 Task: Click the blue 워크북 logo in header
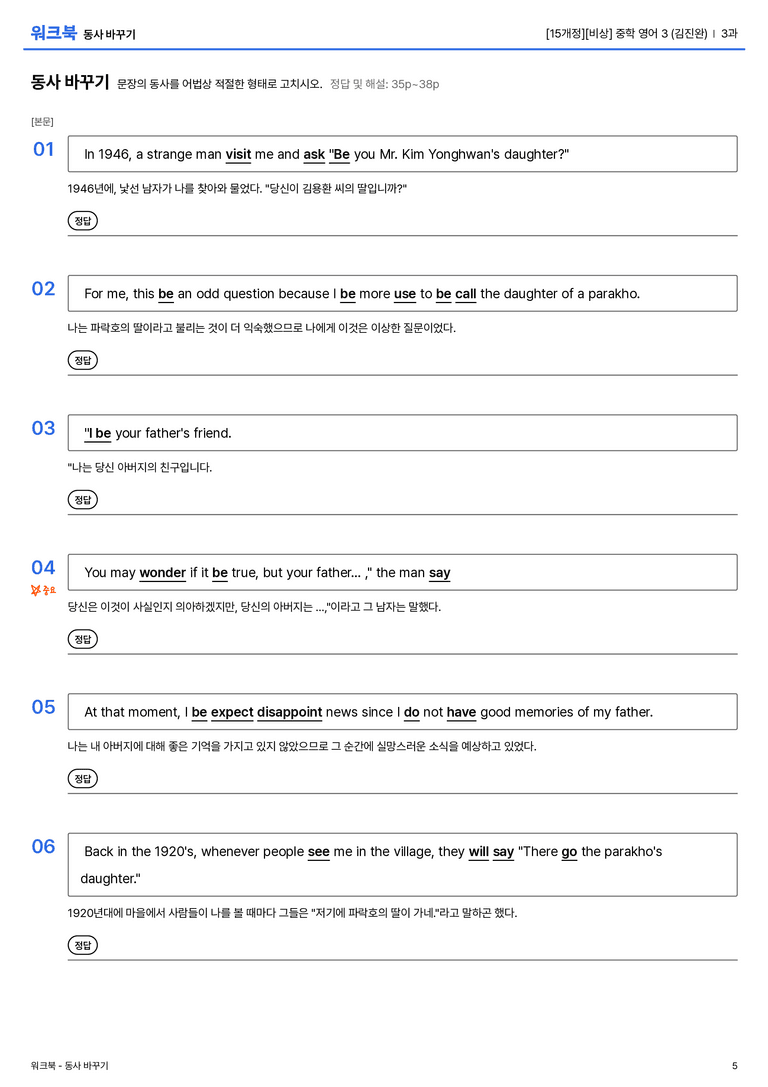click(x=53, y=33)
